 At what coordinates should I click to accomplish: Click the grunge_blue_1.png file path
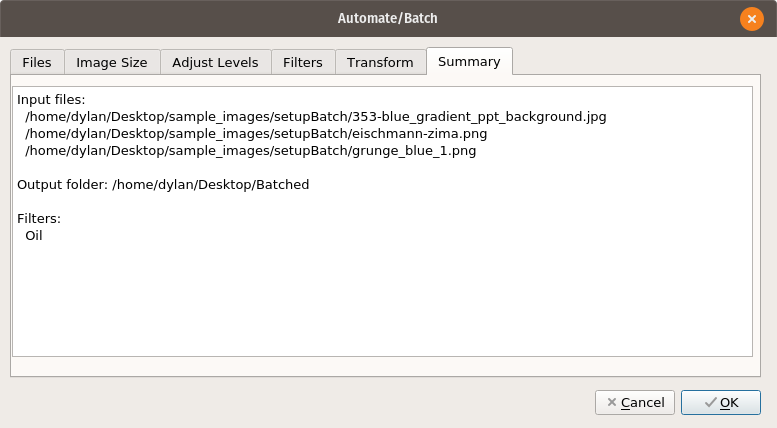tap(251, 151)
